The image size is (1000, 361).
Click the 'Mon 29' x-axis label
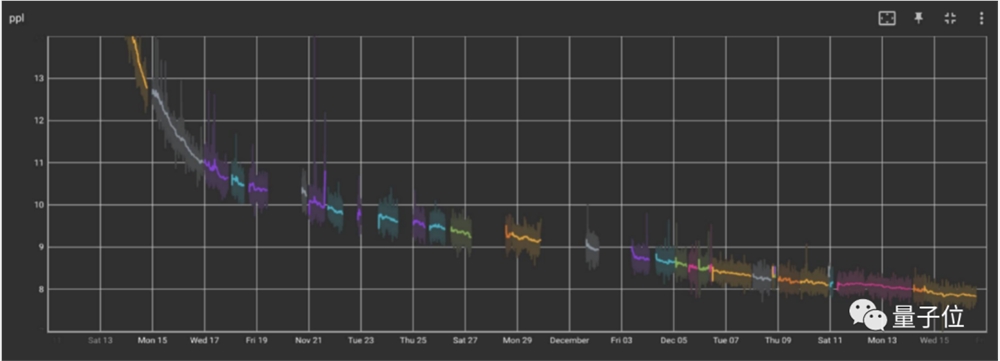pos(517,341)
